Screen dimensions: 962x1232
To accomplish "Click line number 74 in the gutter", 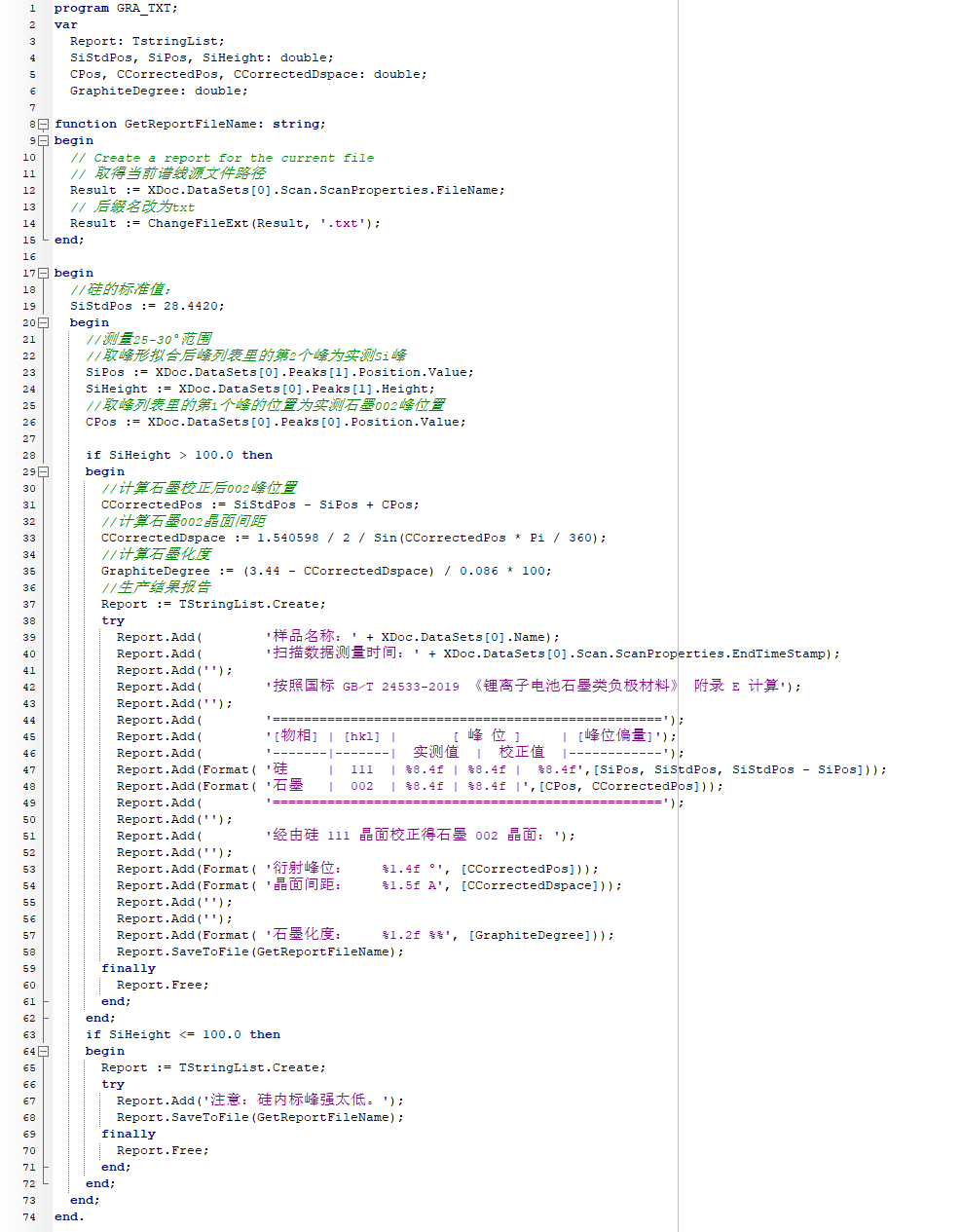I will pos(28,1216).
